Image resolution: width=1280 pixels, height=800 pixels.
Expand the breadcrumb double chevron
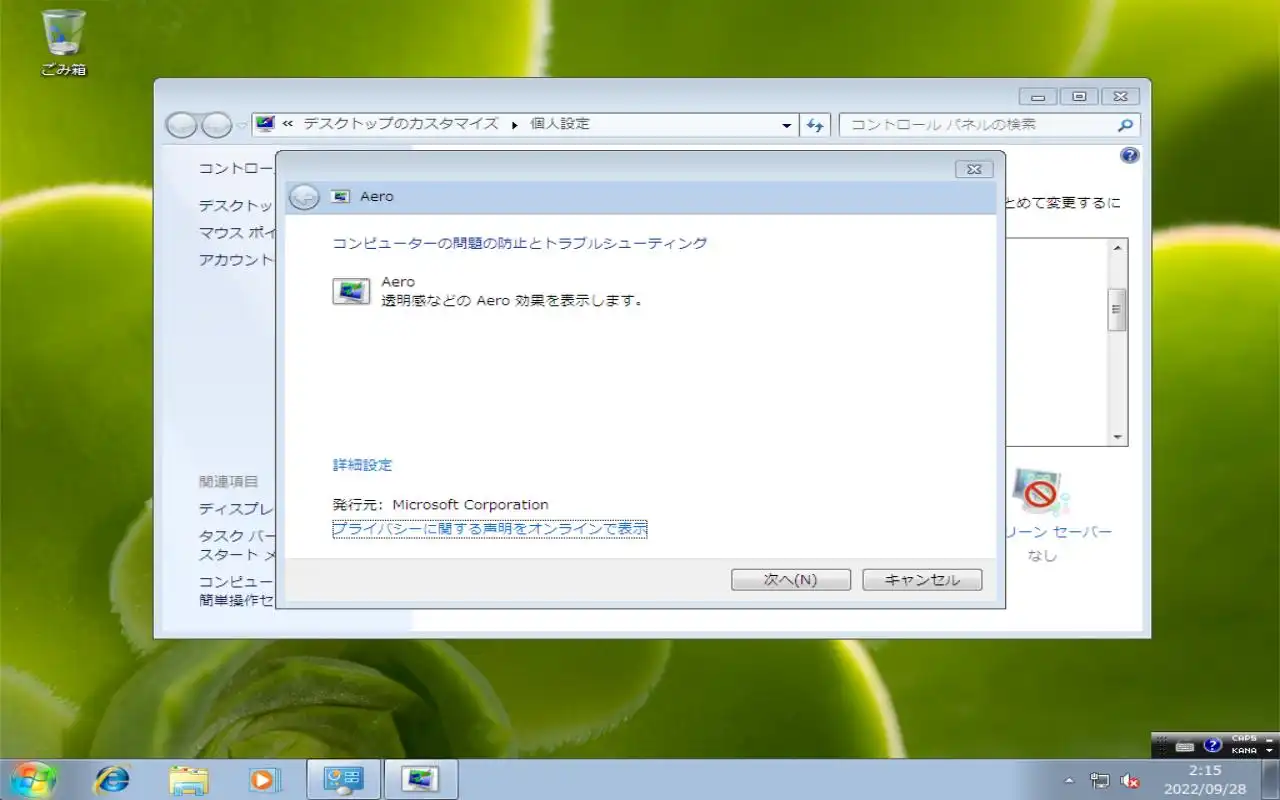(288, 124)
